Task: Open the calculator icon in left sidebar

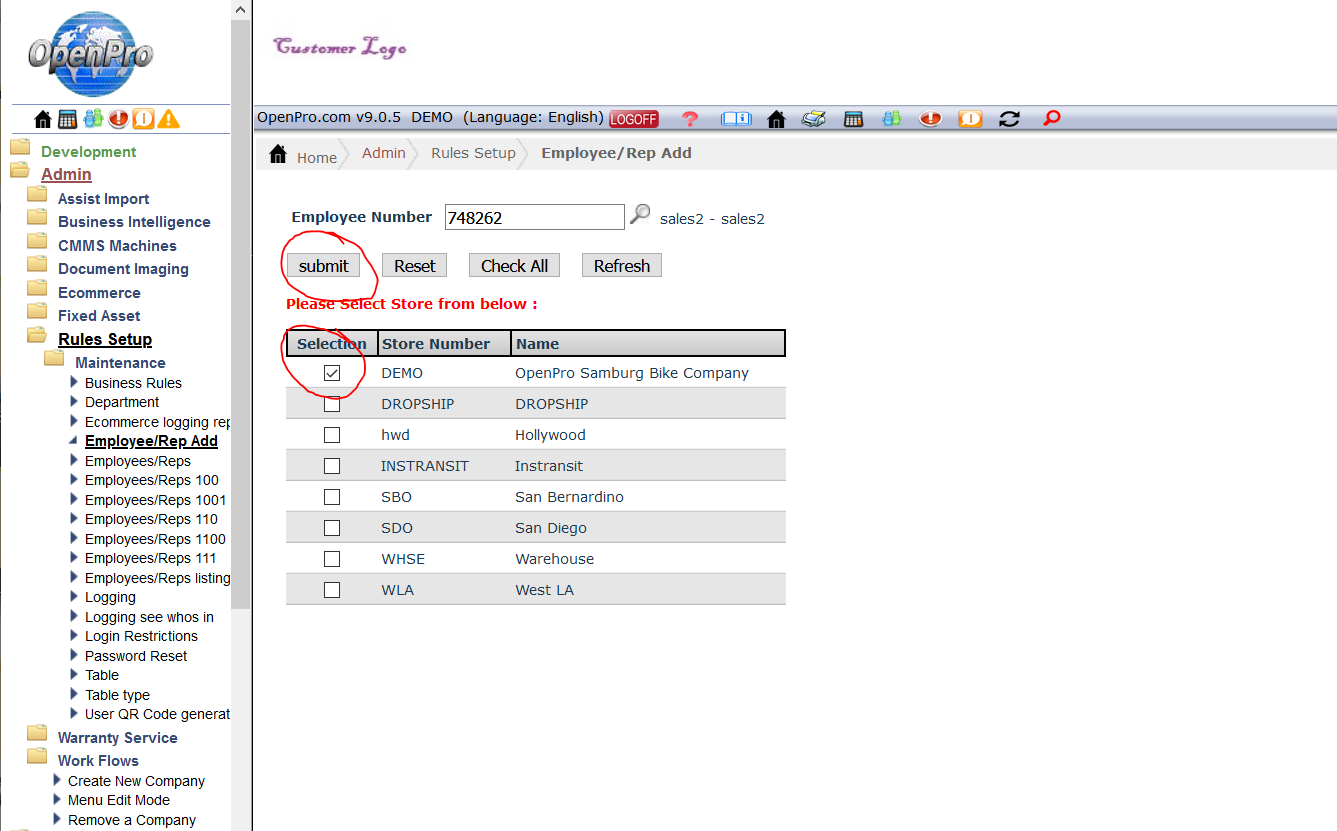Action: (x=67, y=119)
